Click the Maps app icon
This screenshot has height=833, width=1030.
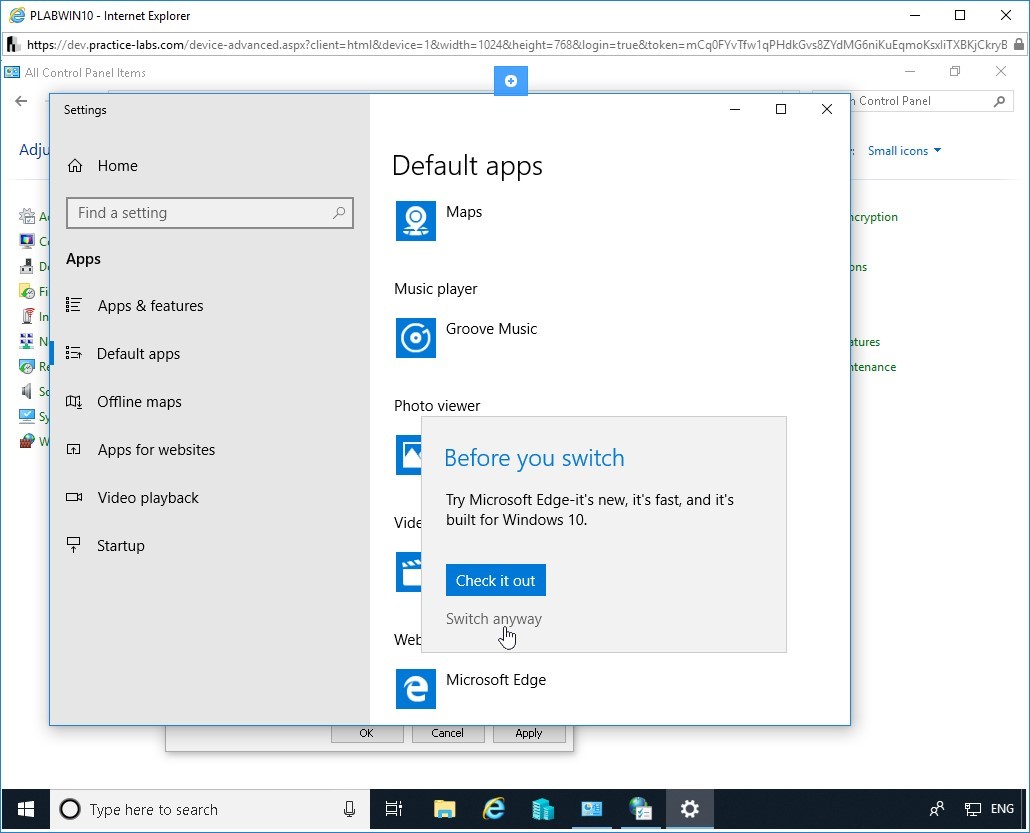[415, 221]
